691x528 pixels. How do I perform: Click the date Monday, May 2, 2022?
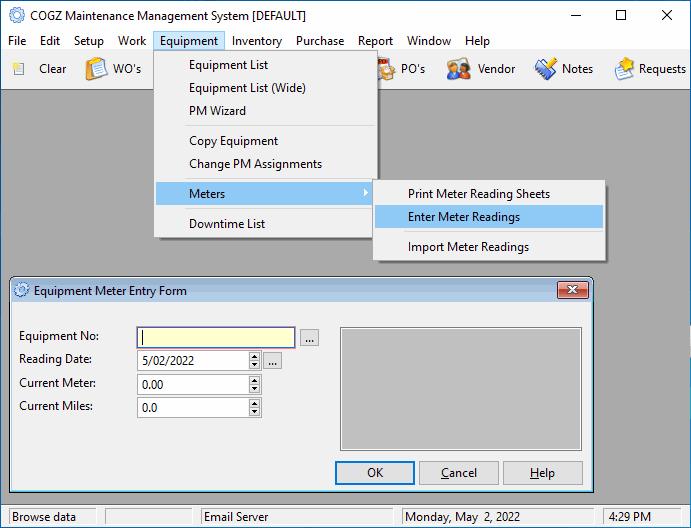462,517
